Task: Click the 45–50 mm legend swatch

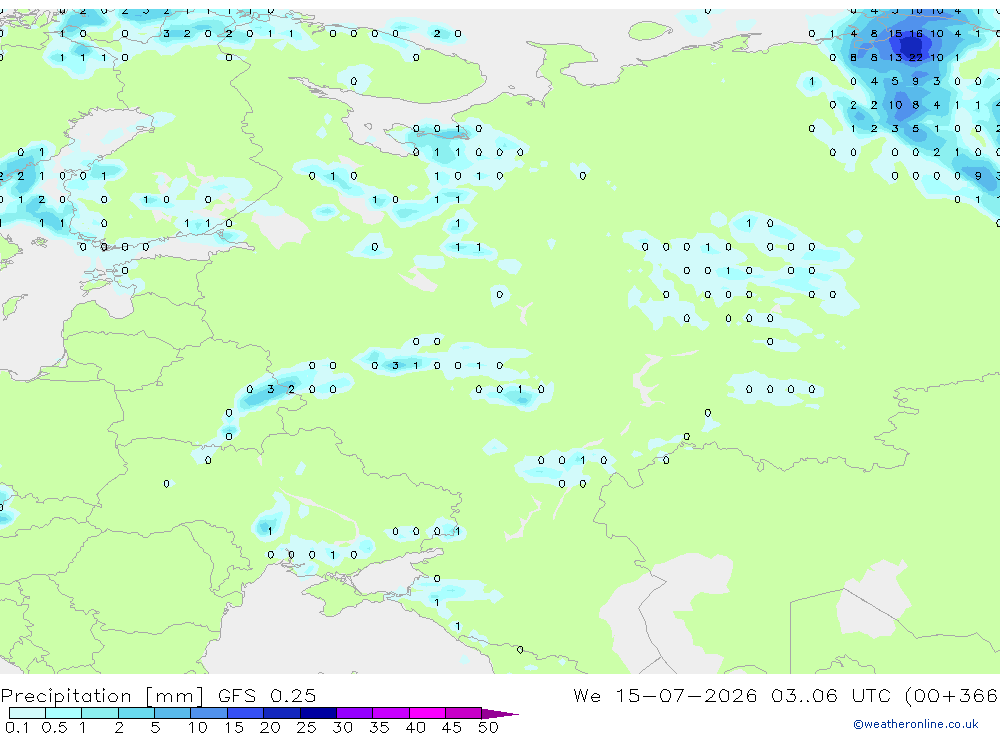Action: [464, 713]
